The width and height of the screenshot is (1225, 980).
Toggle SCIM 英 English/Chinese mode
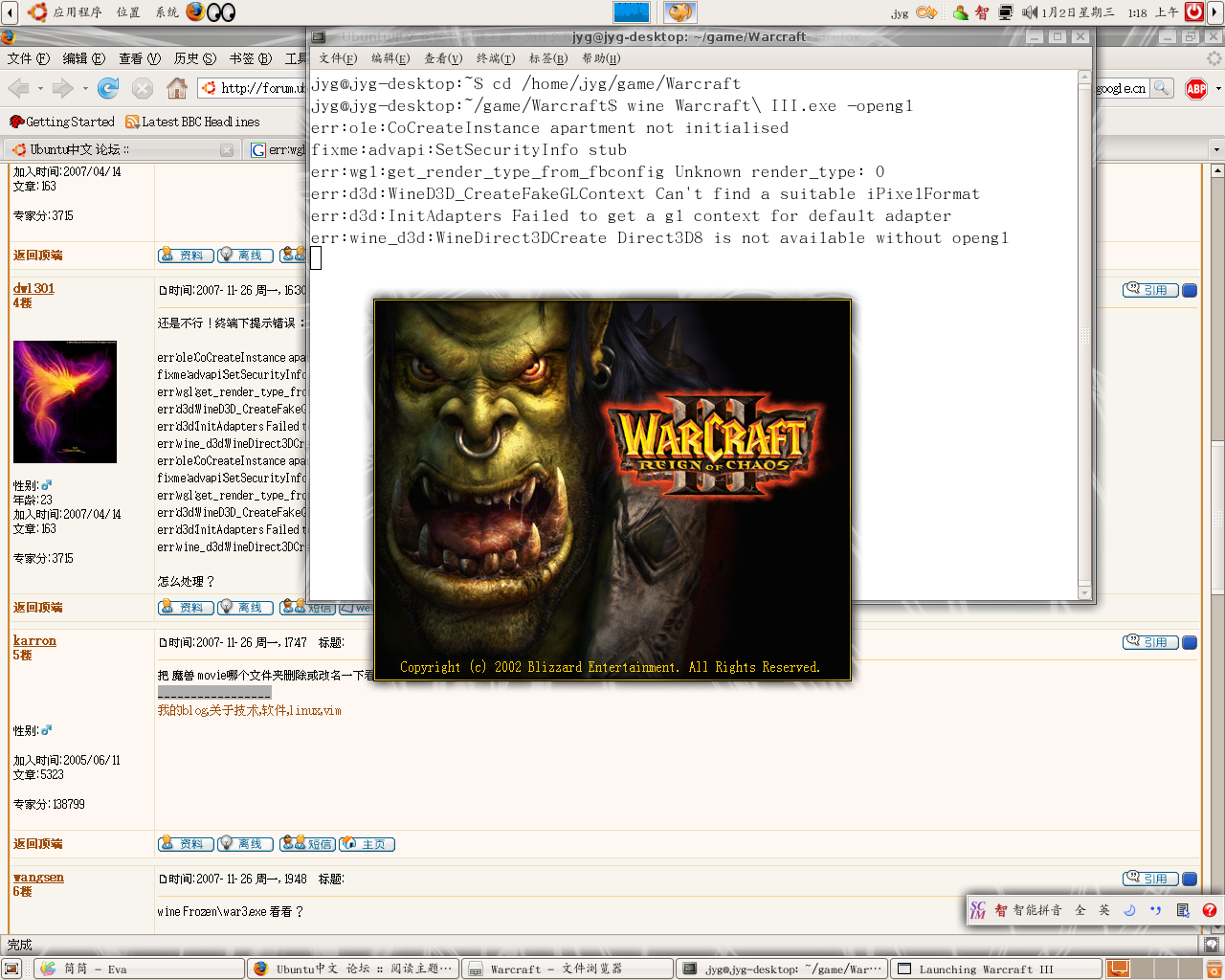pos(1104,910)
